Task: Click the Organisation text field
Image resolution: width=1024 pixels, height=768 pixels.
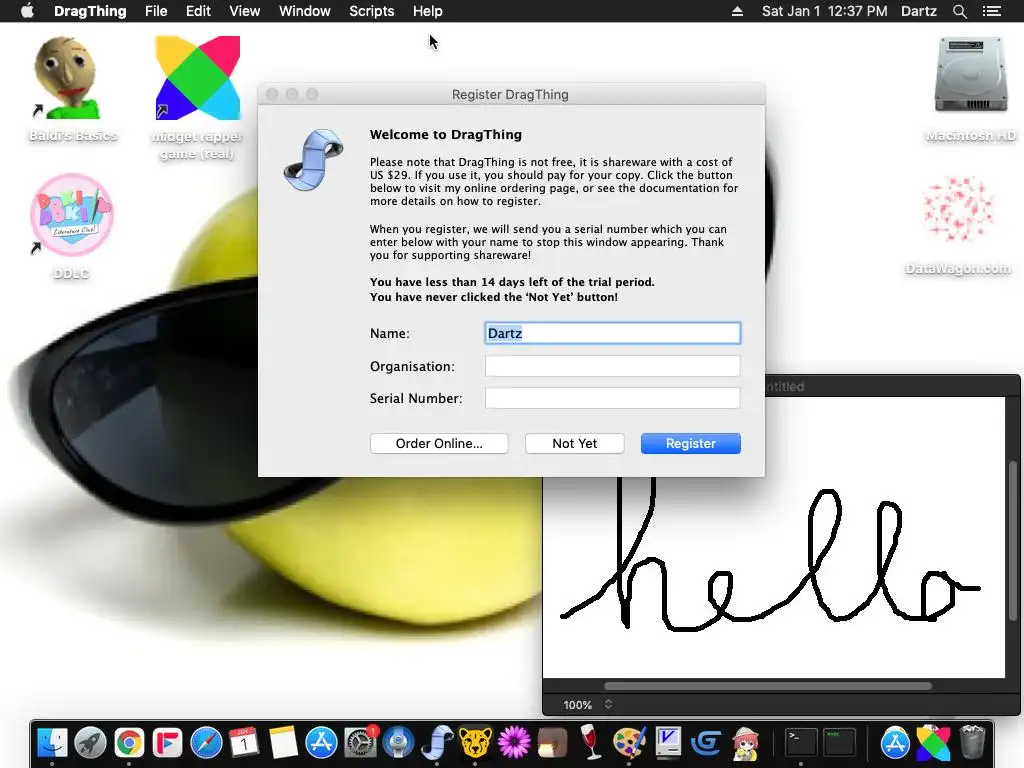Action: point(613,366)
